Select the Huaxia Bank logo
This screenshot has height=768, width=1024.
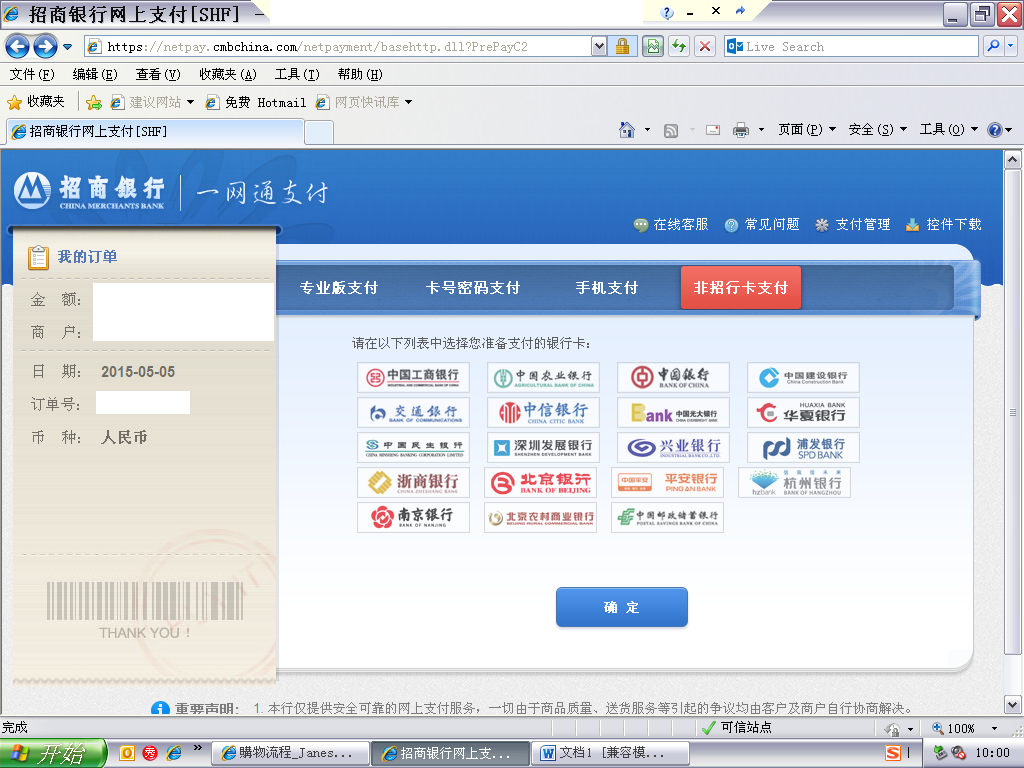803,412
